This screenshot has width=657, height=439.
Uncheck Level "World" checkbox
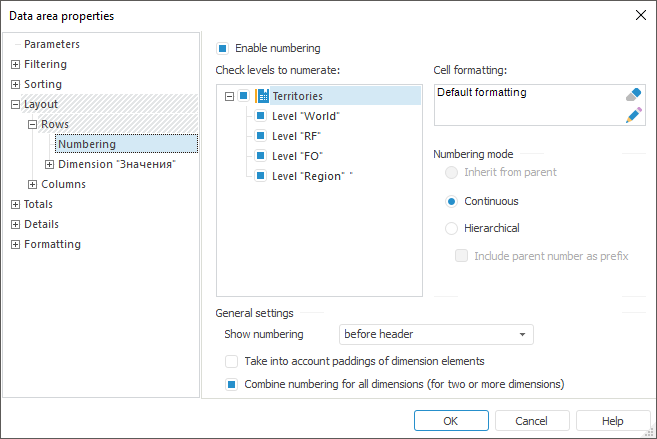pos(261,116)
